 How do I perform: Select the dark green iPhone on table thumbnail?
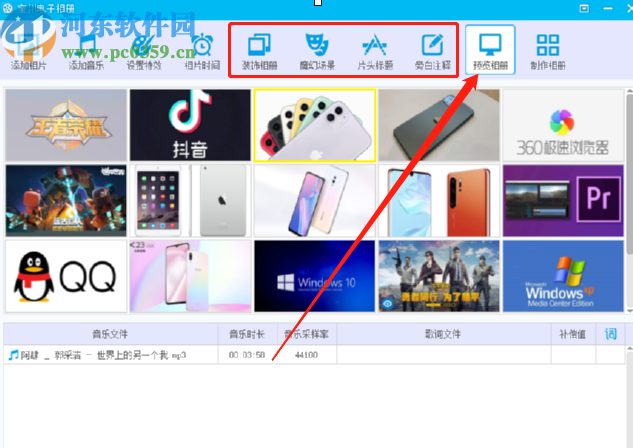point(439,125)
